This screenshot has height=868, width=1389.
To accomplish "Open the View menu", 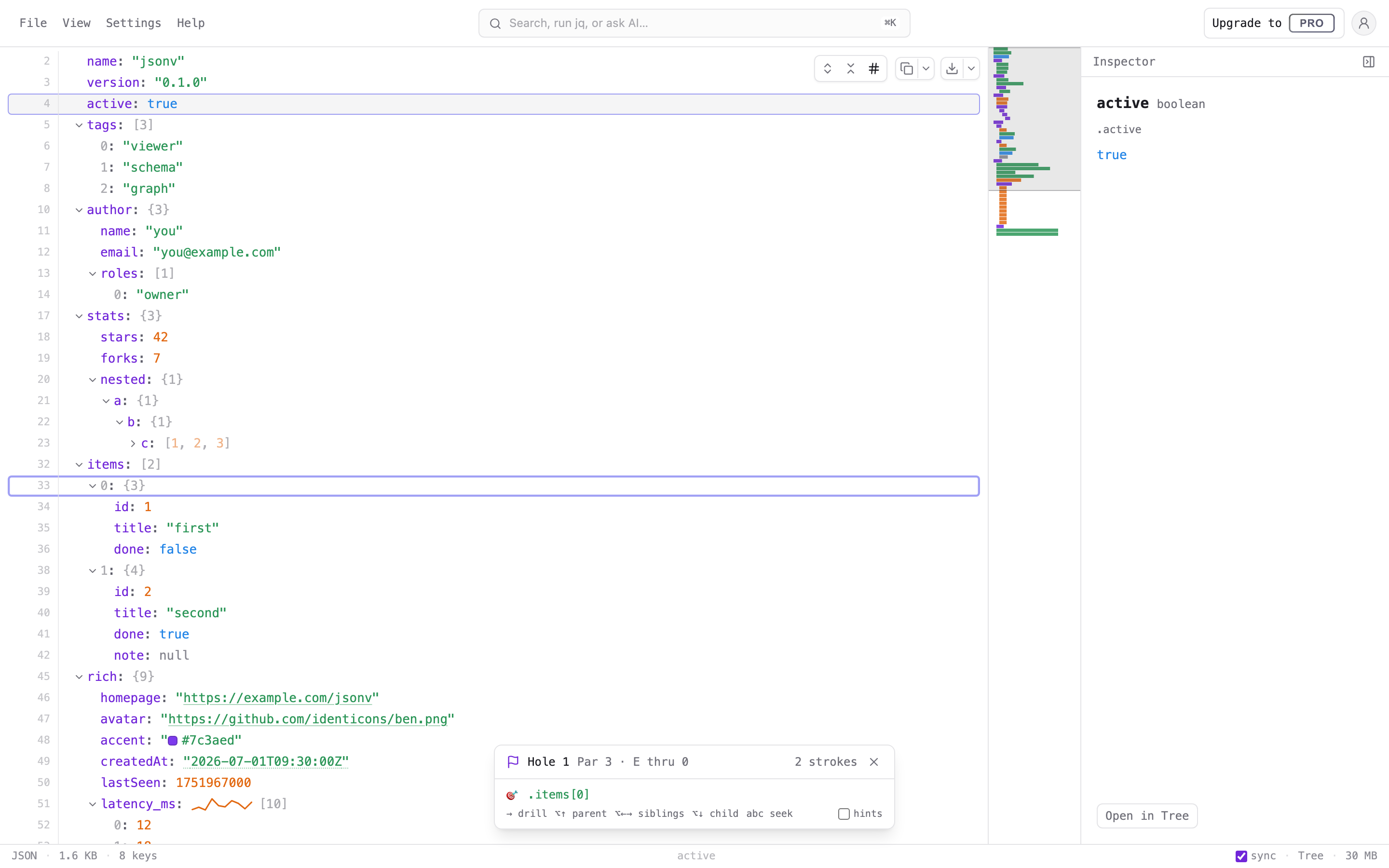I will pyautogui.click(x=76, y=23).
